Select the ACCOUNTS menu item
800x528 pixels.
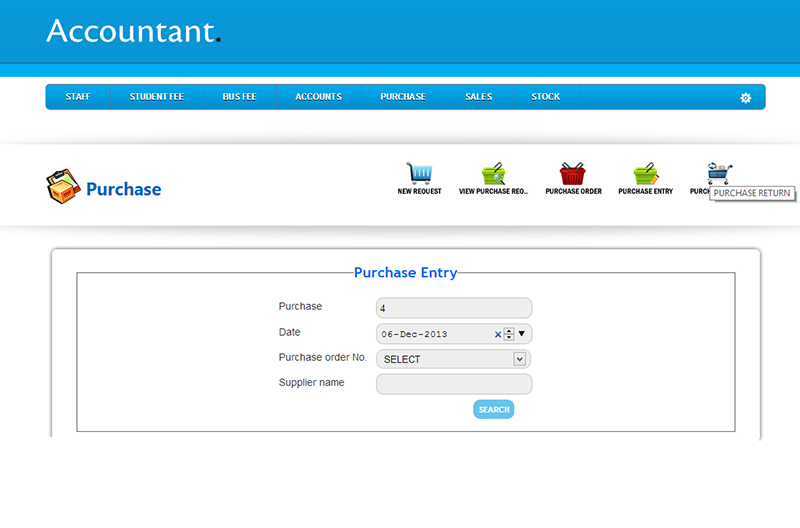click(318, 97)
